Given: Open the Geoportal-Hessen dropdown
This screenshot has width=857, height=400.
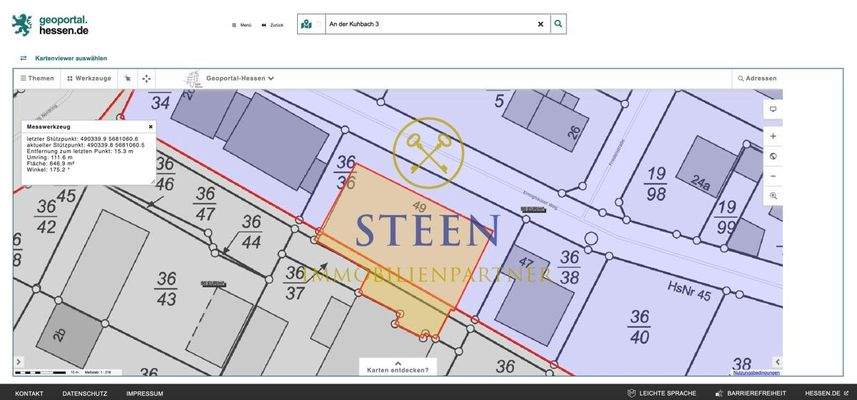Looking at the screenshot, I should point(240,78).
